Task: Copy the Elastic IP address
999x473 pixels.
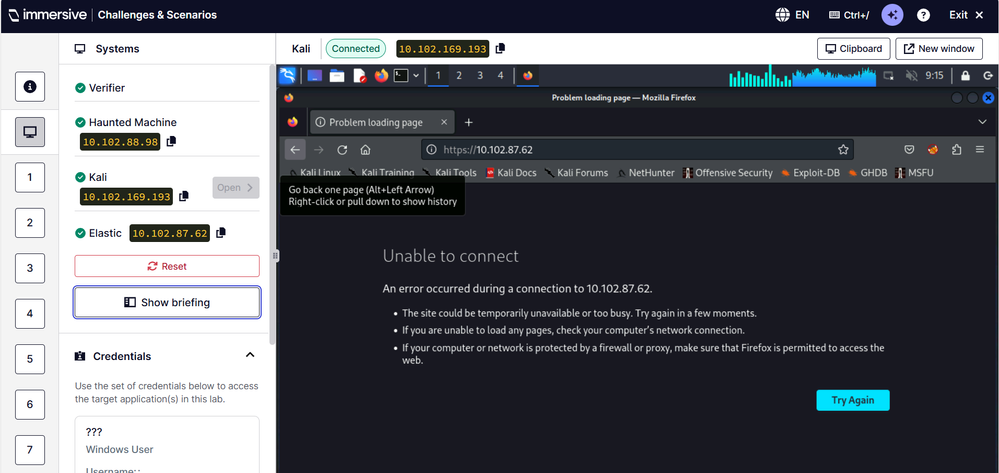Action: [x=221, y=233]
